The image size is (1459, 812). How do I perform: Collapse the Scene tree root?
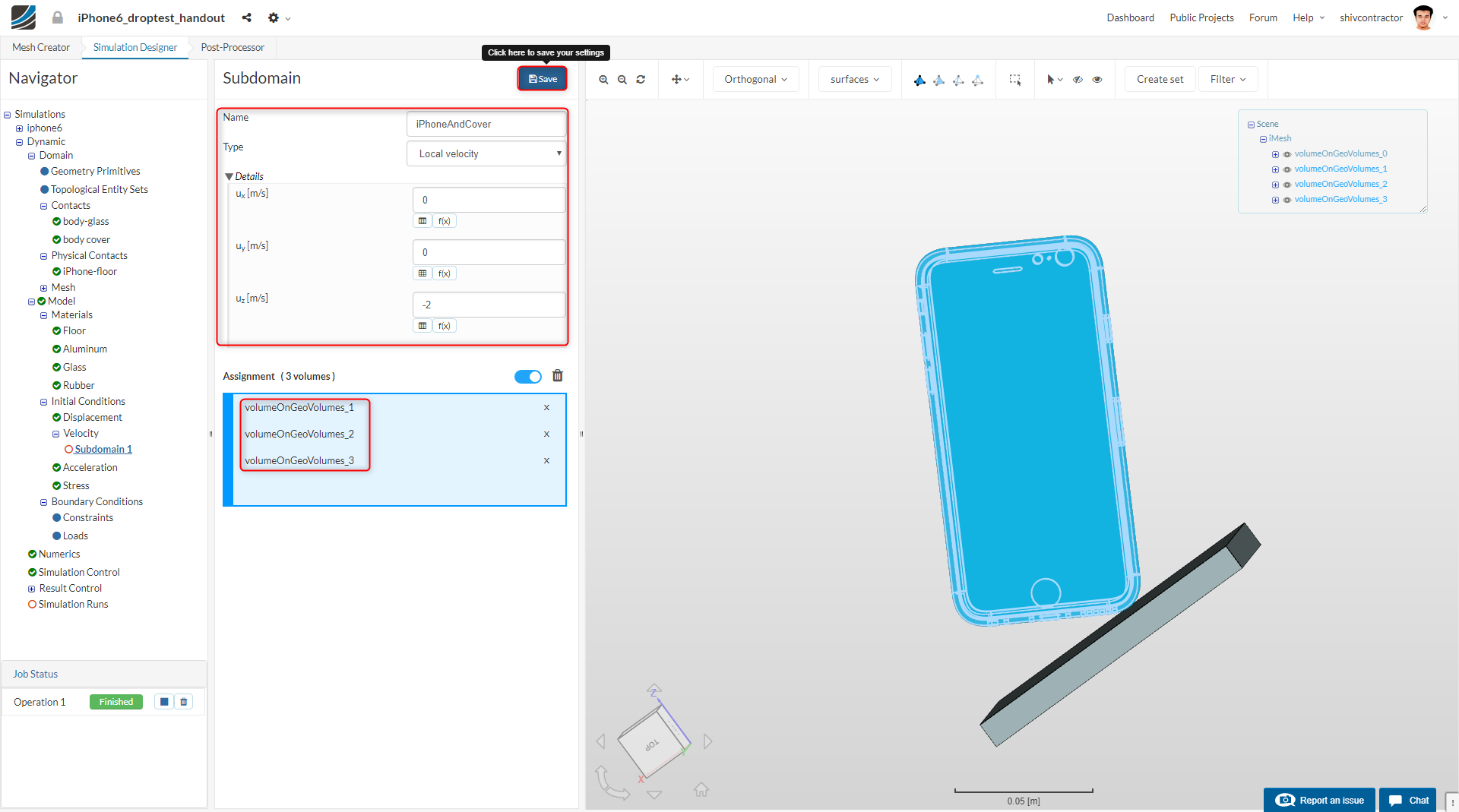tap(1251, 125)
